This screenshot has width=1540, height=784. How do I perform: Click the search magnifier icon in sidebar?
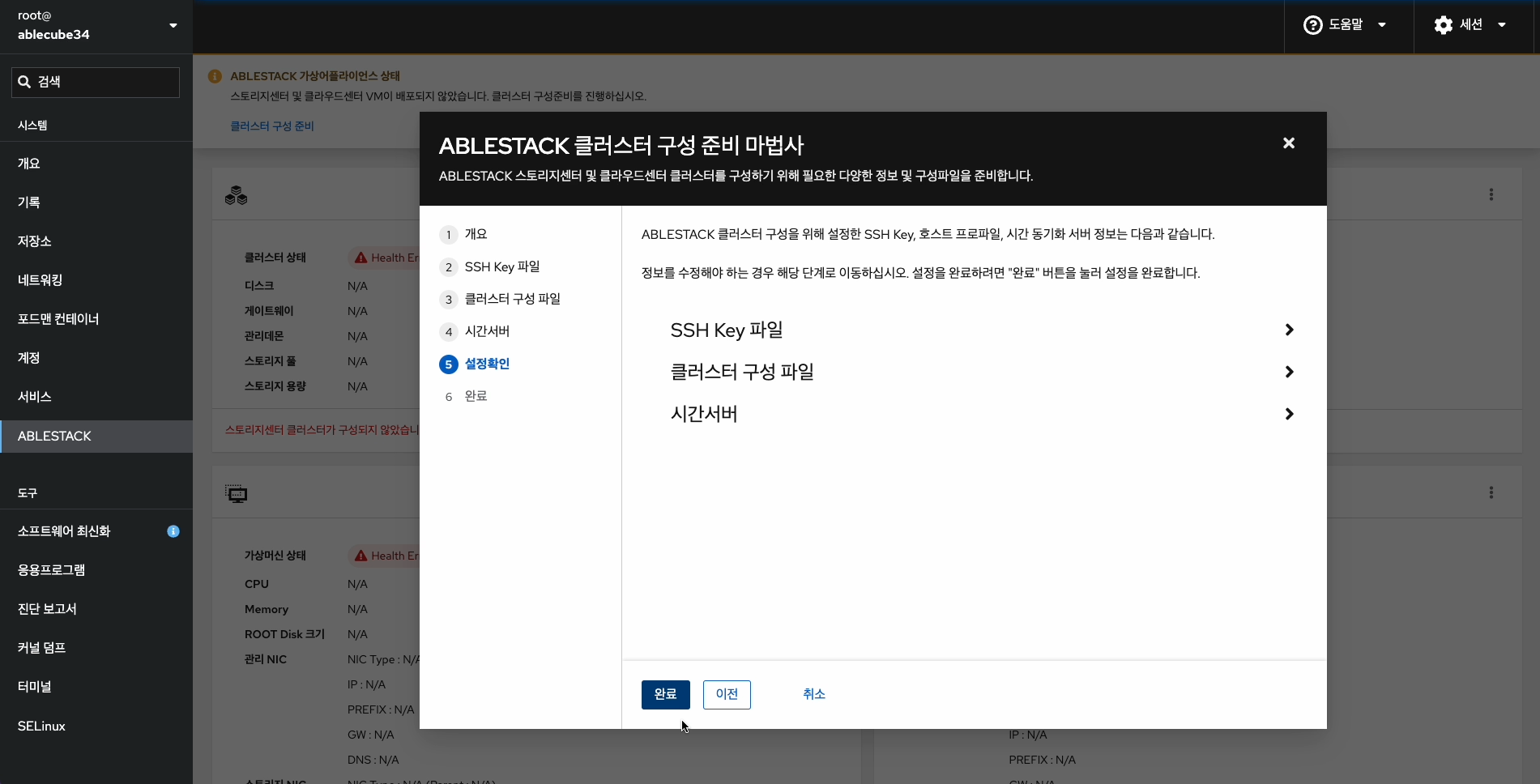(24, 82)
